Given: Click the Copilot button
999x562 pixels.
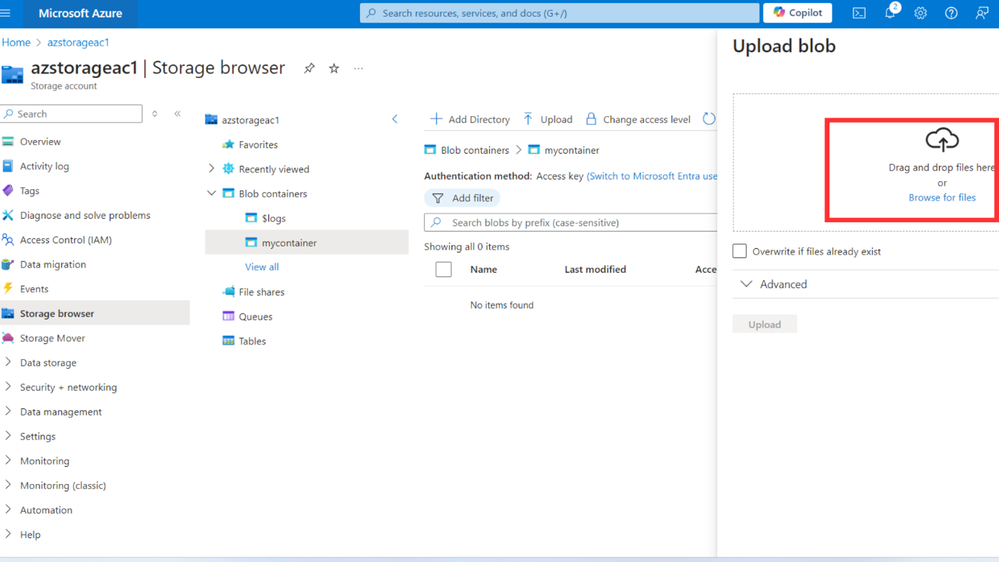Looking at the screenshot, I should 798,13.
